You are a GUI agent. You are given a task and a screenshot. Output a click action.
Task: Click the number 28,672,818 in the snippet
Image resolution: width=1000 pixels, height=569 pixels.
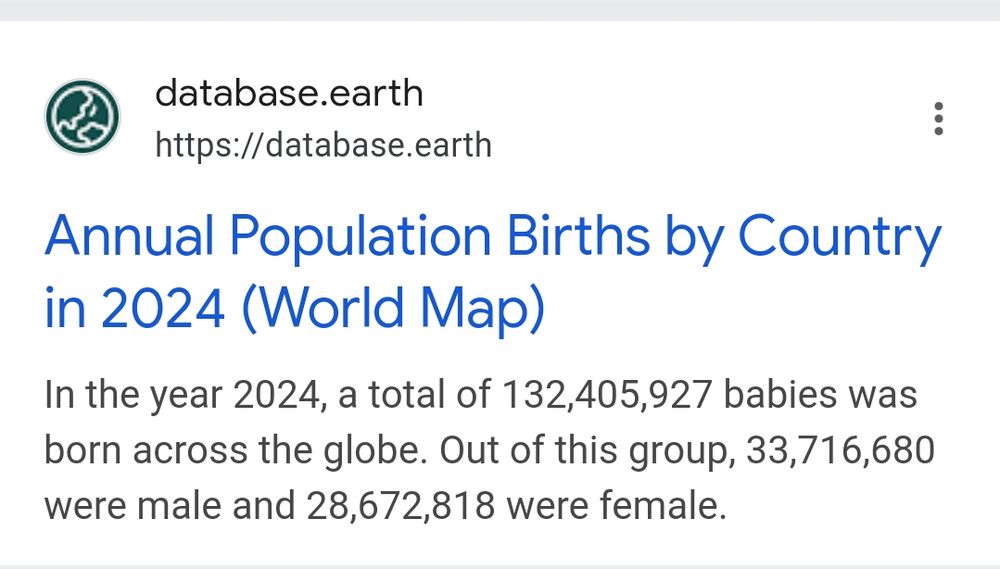coord(401,506)
